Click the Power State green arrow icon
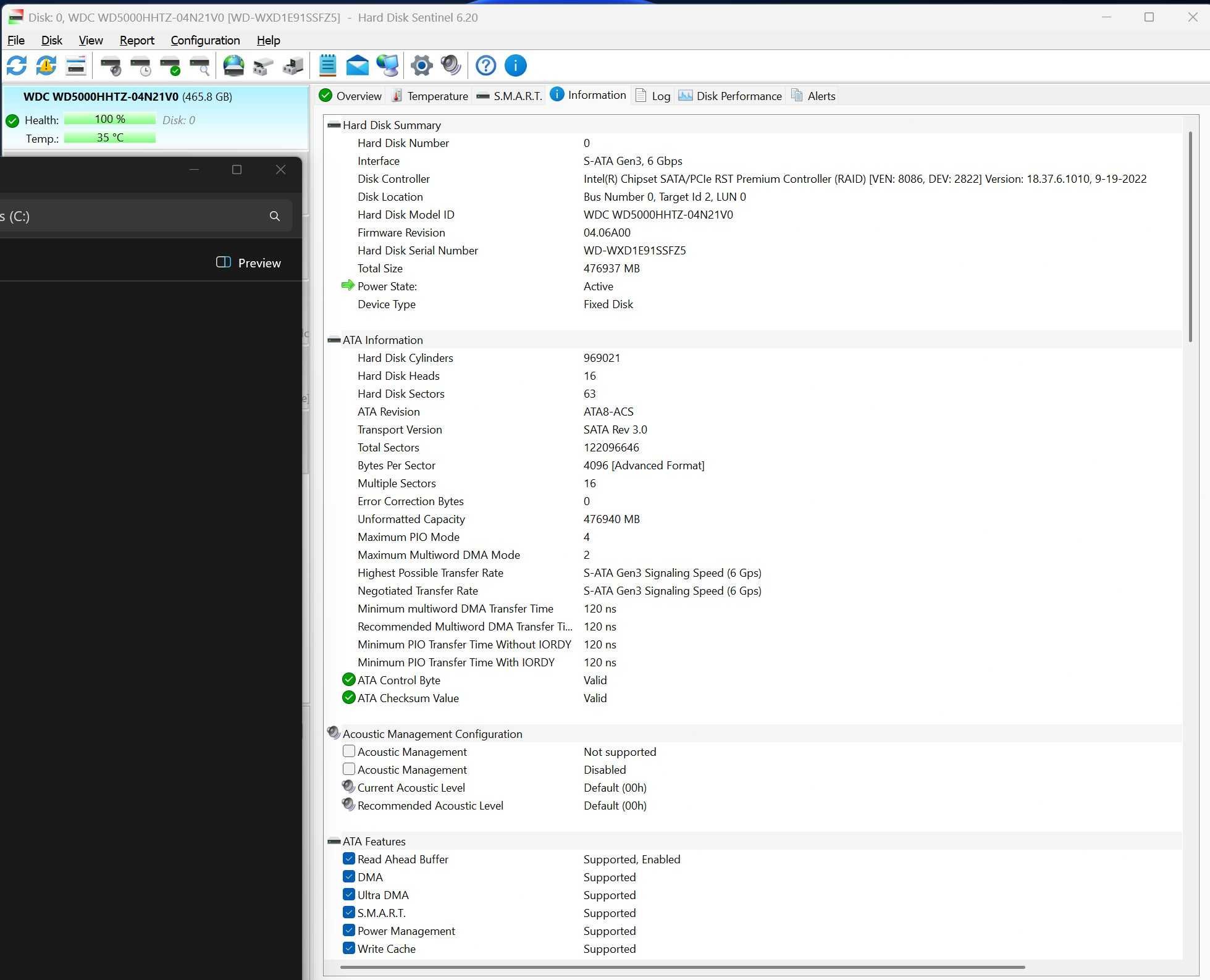 [348, 285]
